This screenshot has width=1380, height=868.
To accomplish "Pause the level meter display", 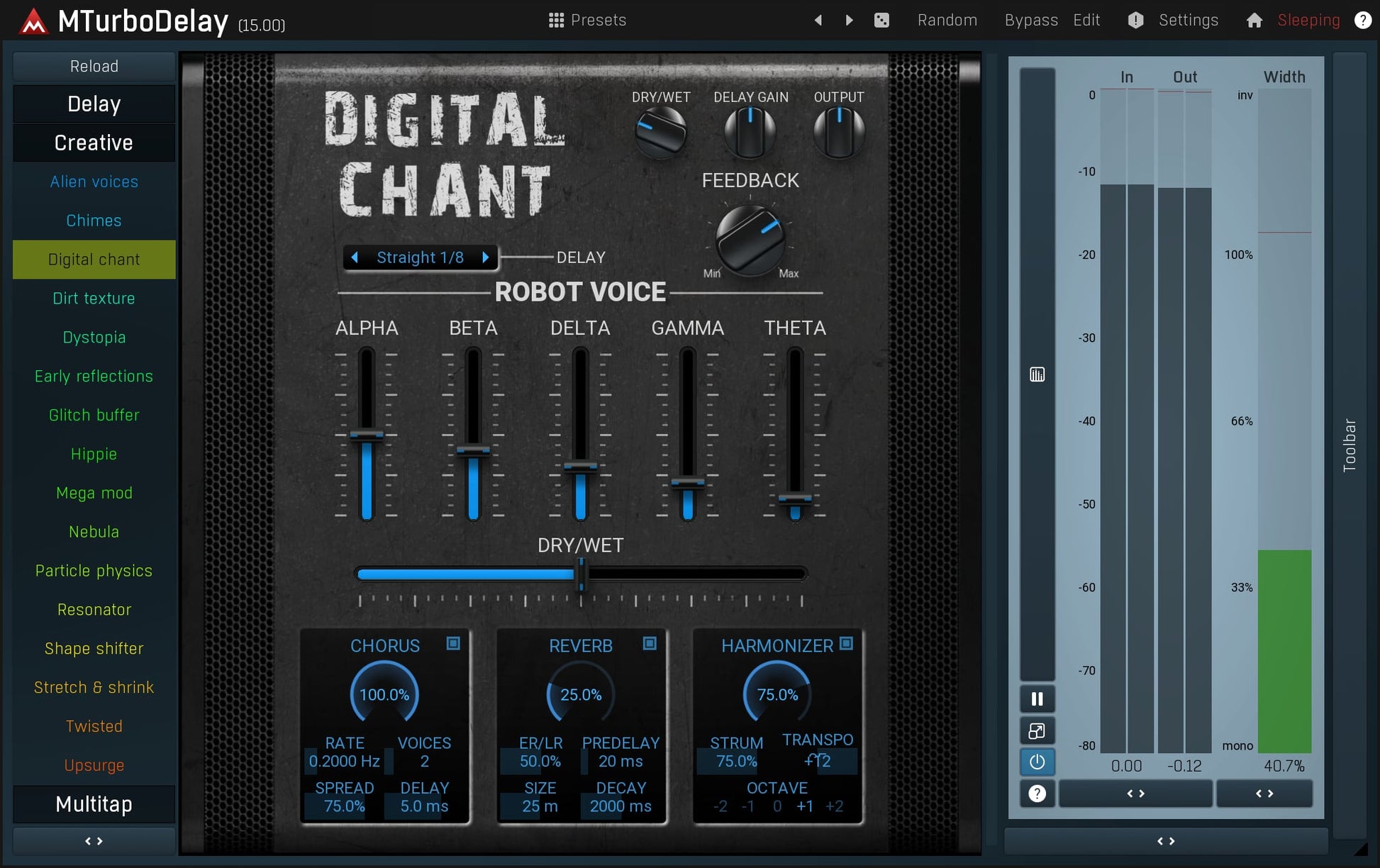I will pos(1037,699).
